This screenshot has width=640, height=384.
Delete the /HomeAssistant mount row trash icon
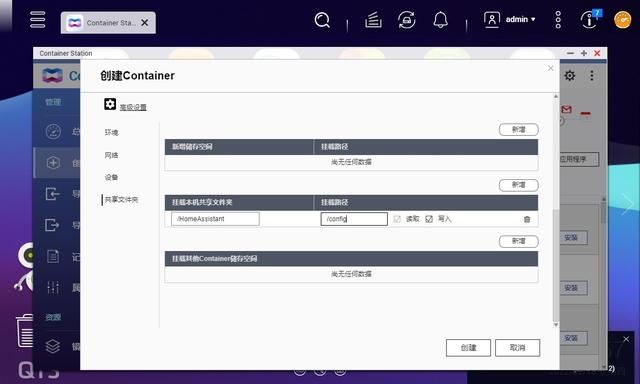tap(527, 219)
